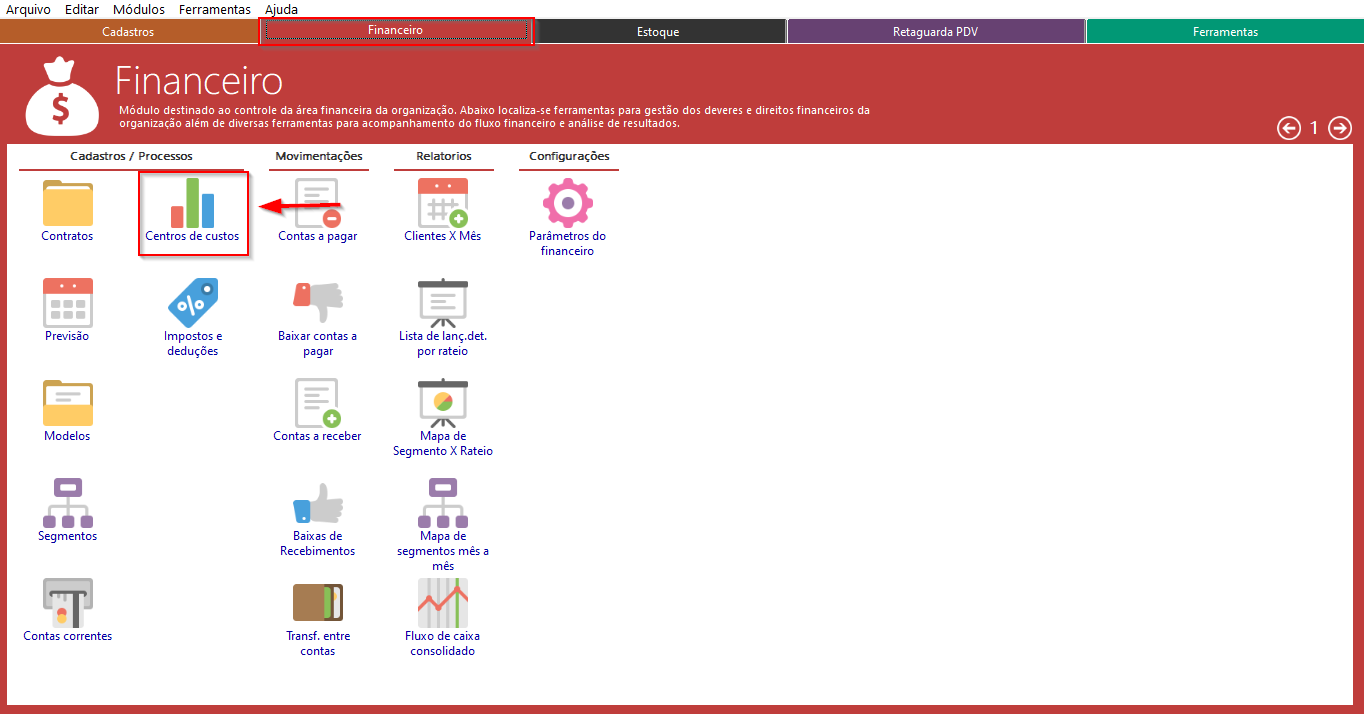Screen dimensions: 1364x714
Task: Open the Previsão calendar icon
Action: (x=67, y=303)
